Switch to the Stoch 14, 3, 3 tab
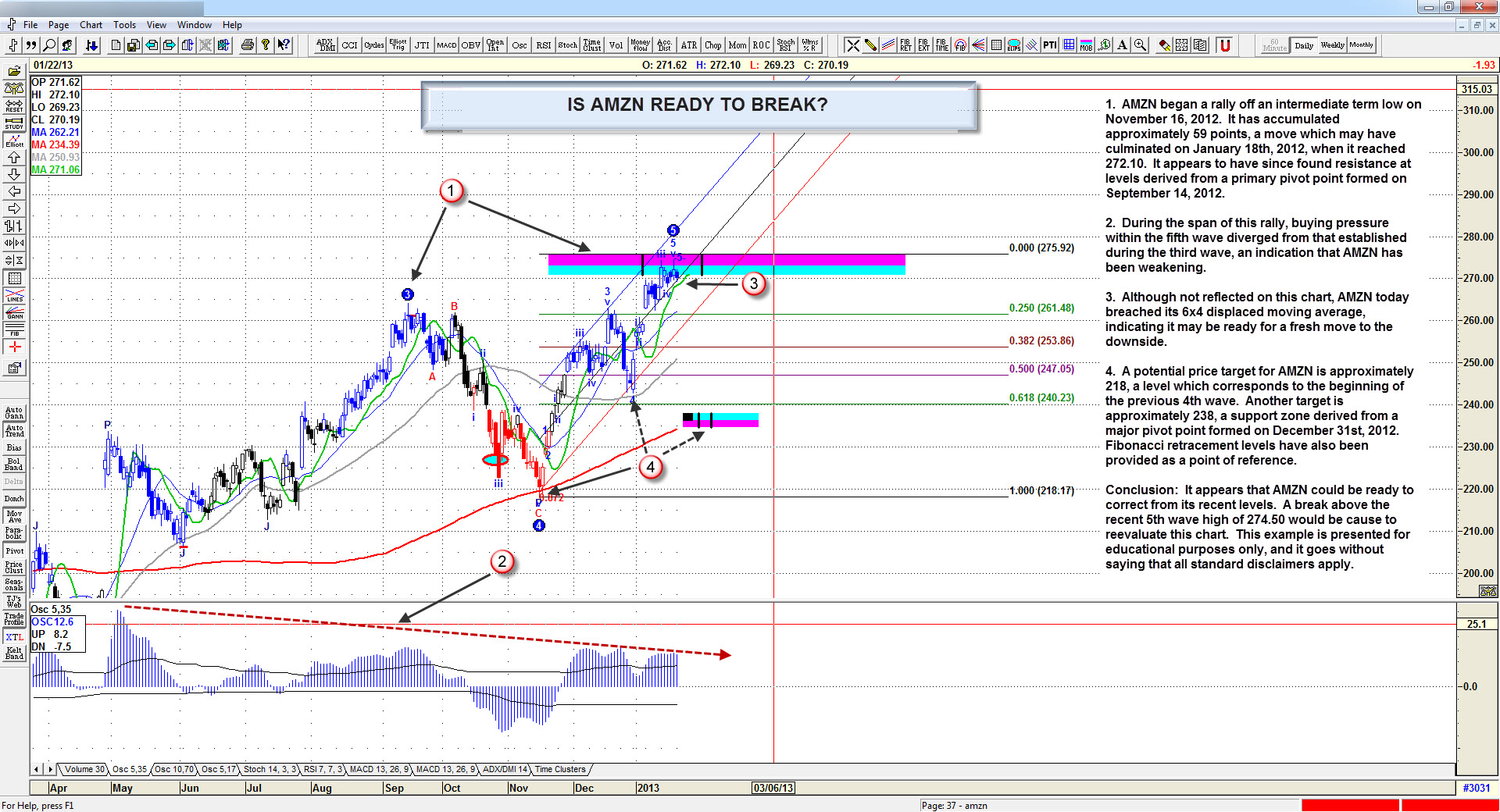 pyautogui.click(x=270, y=770)
